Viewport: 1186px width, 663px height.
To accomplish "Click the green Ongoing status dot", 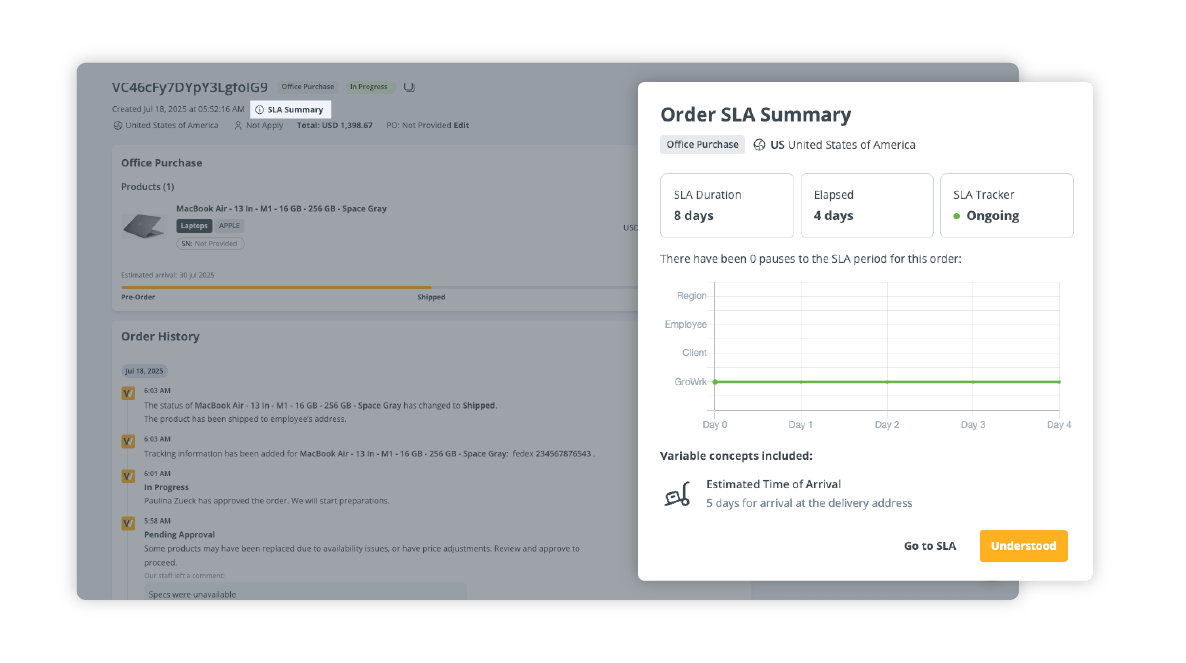I will click(957, 216).
